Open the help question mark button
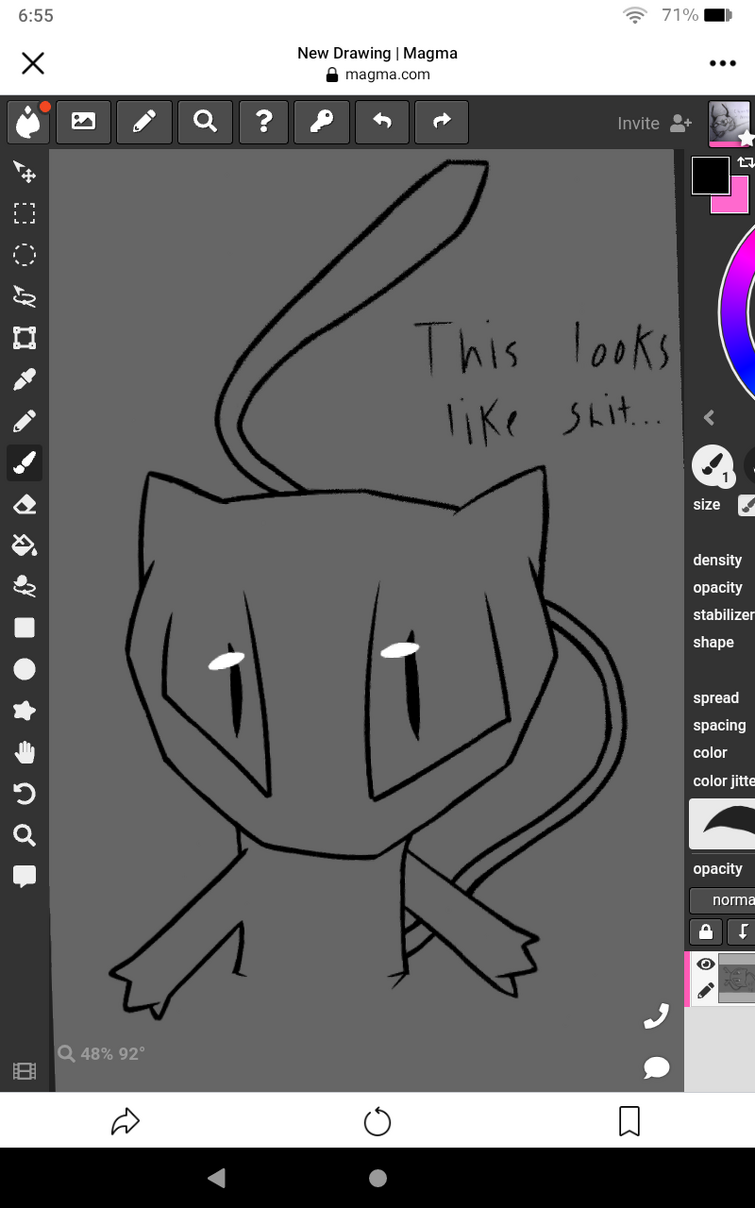The width and height of the screenshot is (755, 1208). coord(264,122)
